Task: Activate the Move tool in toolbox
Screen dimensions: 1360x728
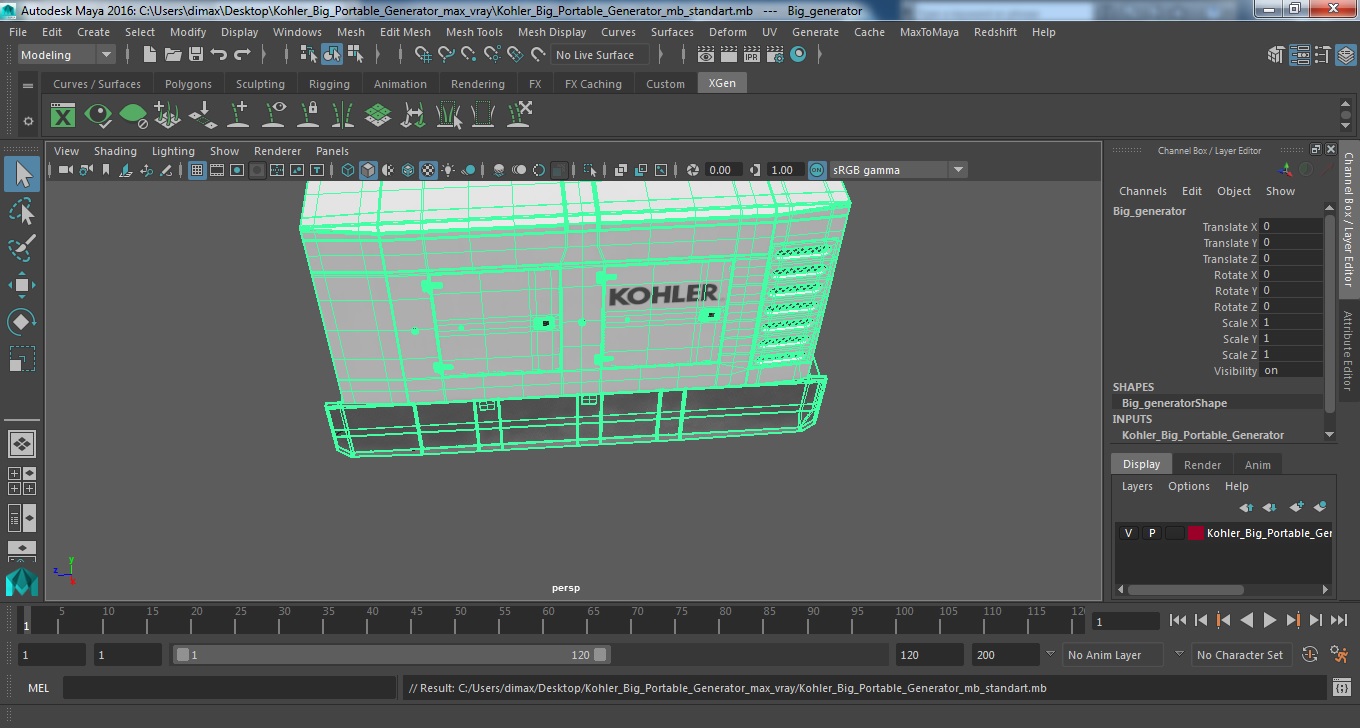Action: 22,285
